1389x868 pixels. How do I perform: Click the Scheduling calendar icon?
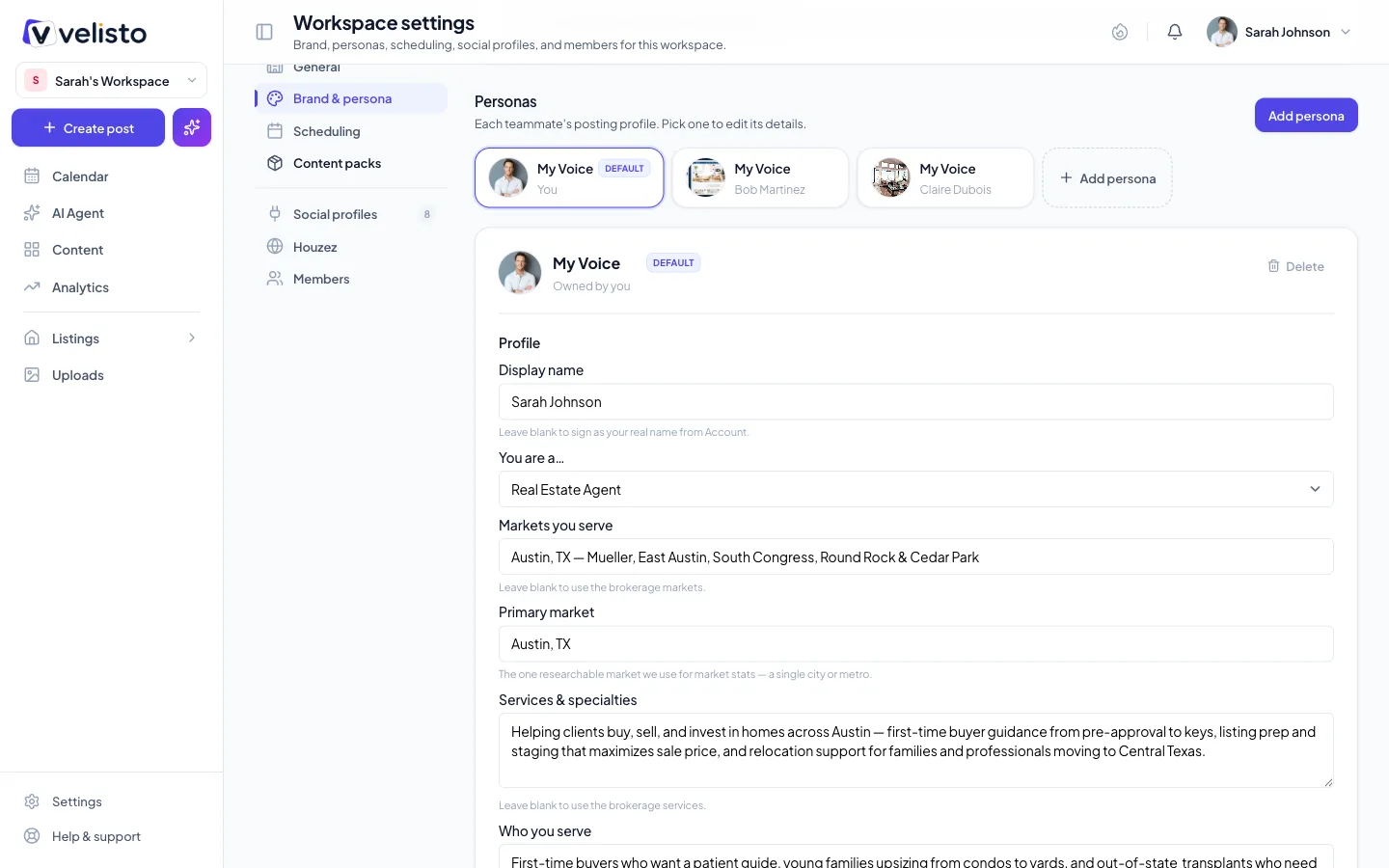tap(275, 130)
